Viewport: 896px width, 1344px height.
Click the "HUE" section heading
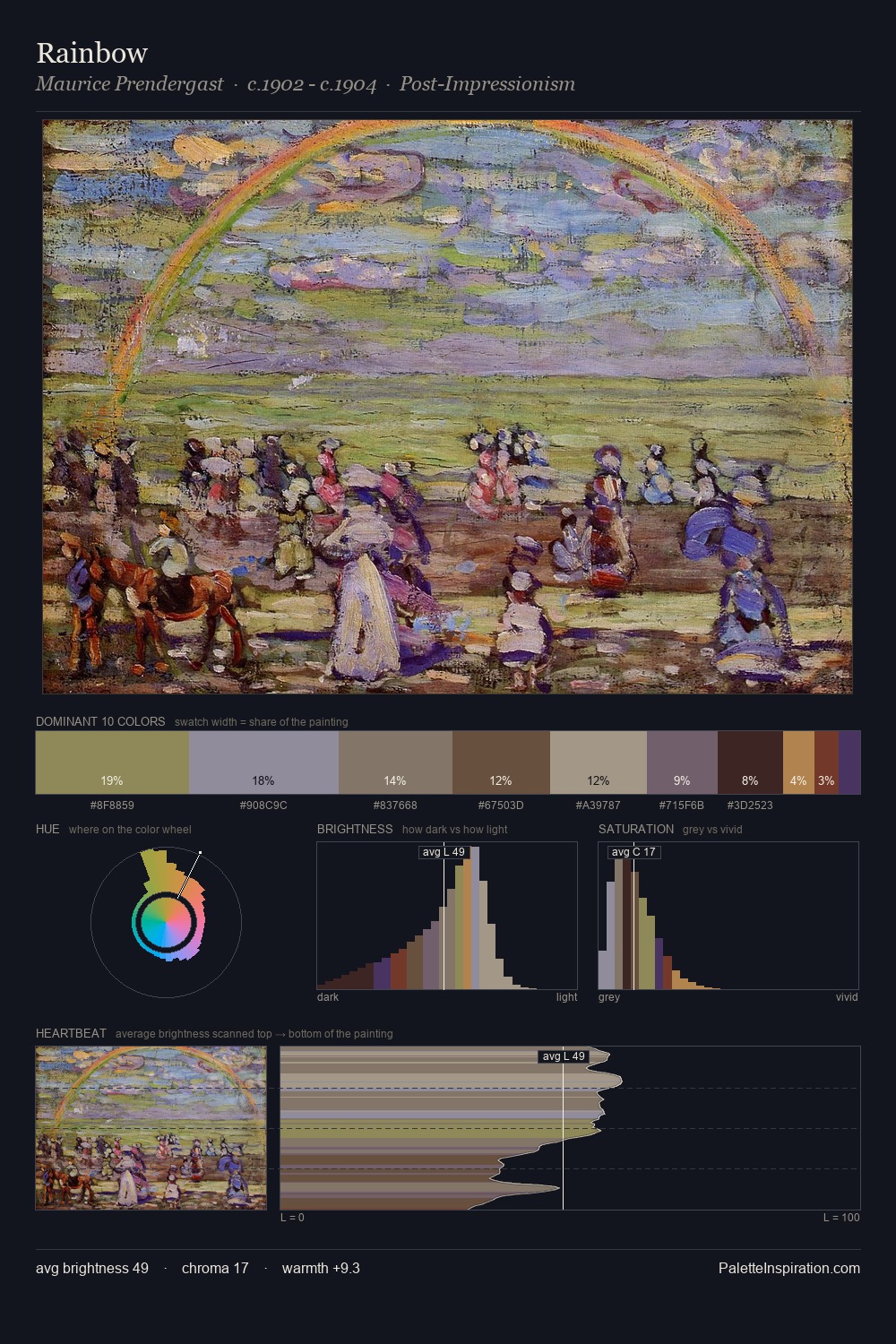47,829
